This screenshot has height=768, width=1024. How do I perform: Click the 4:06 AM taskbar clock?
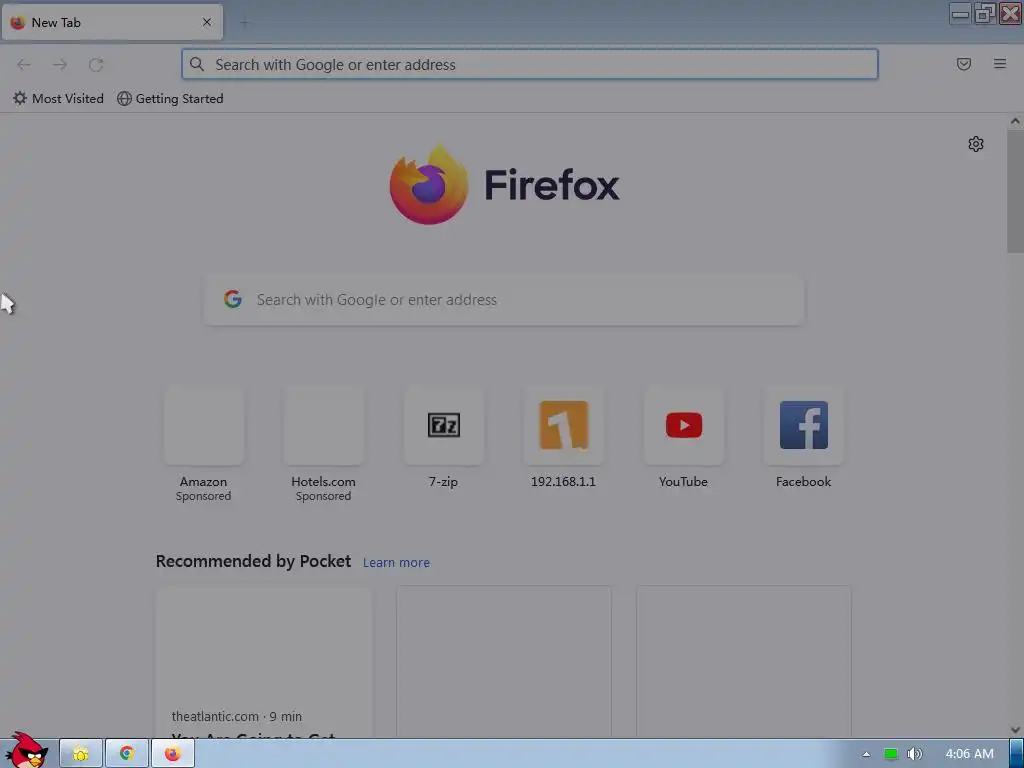pos(969,754)
